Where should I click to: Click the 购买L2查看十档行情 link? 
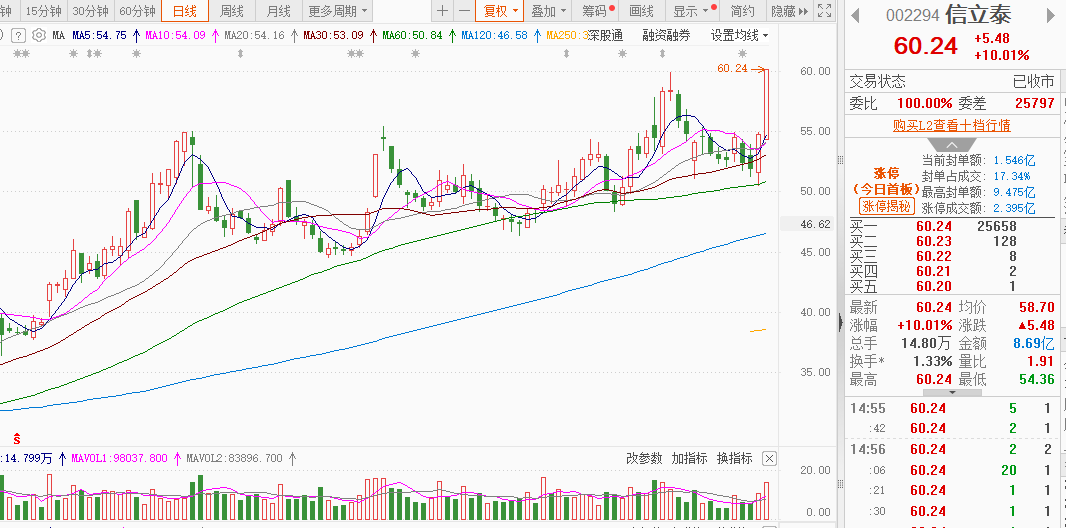tap(951, 126)
